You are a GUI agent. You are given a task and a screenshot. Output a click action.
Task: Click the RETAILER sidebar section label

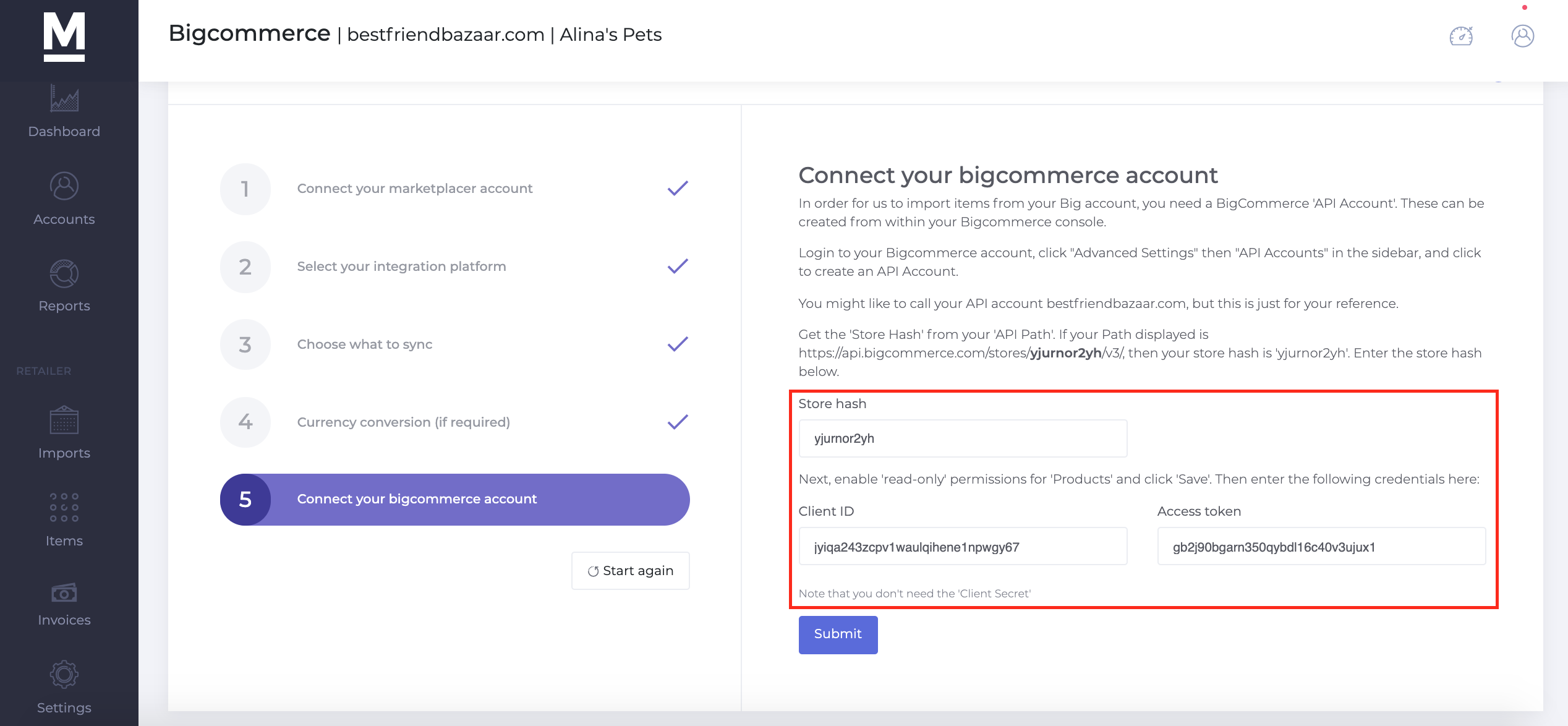click(x=44, y=371)
